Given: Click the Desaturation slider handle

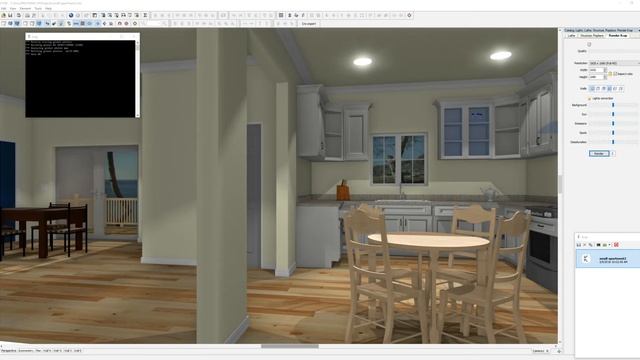Looking at the screenshot, I should [x=613, y=142].
